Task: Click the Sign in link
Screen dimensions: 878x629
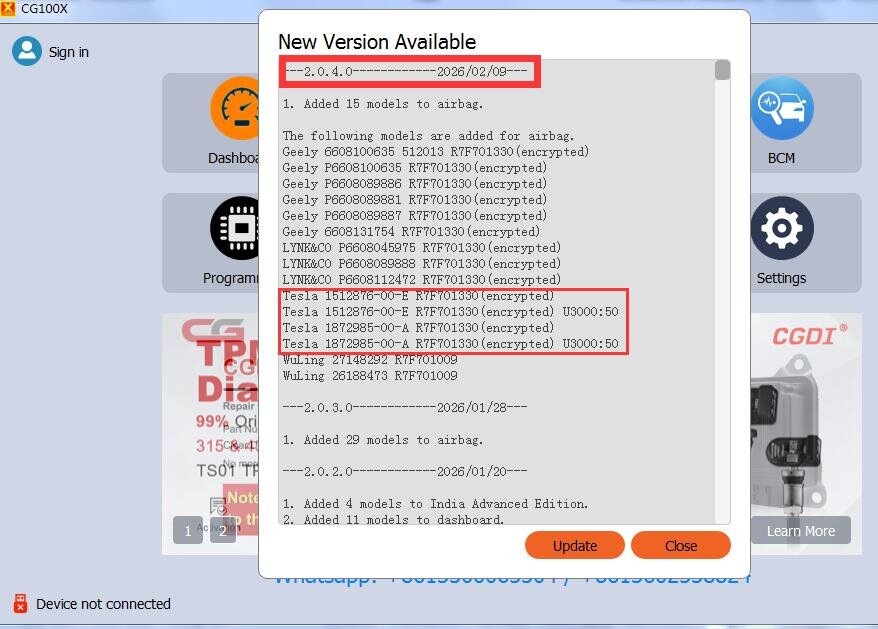Action: pyautogui.click(x=69, y=52)
